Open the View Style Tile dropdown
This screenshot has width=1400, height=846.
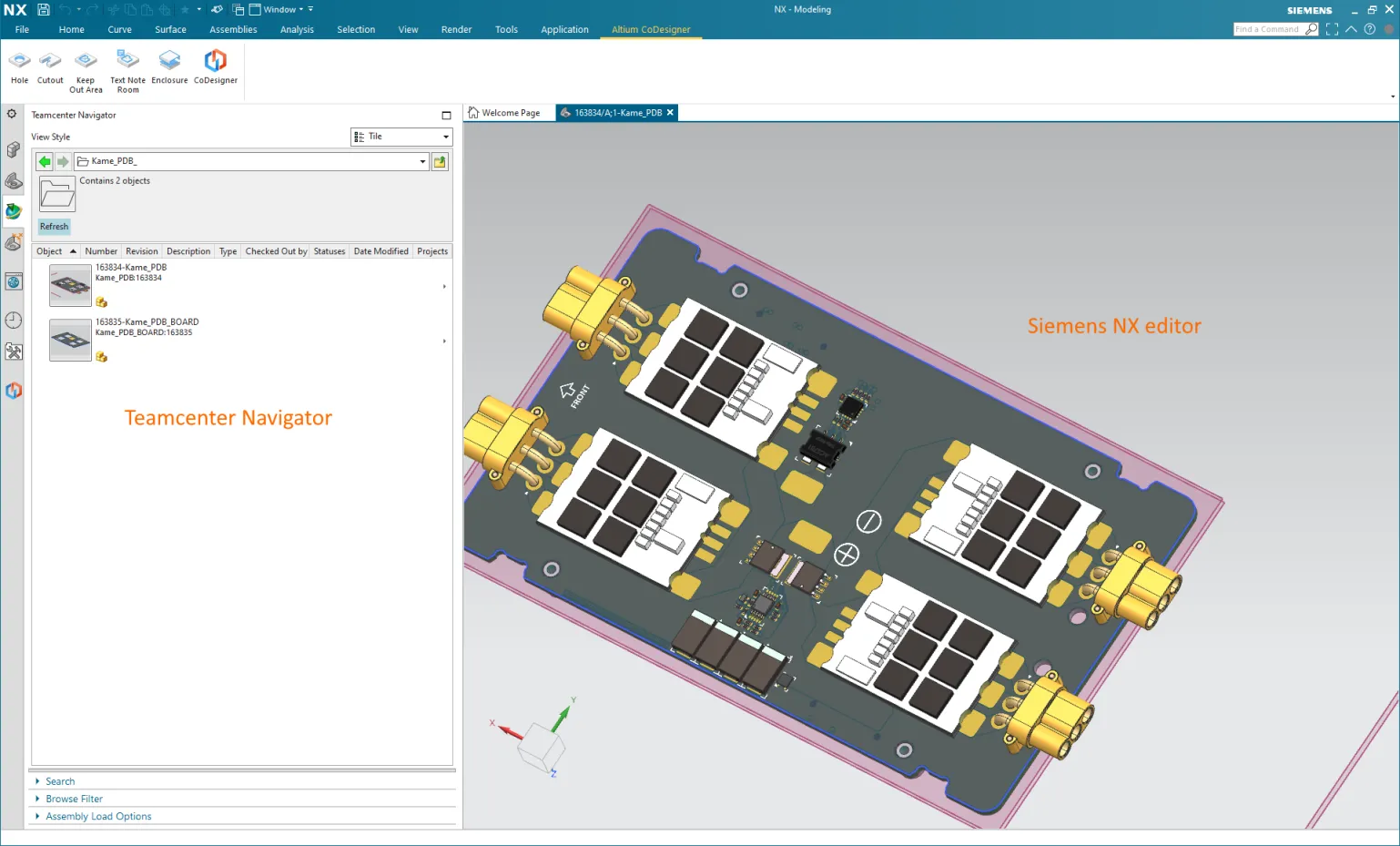pyautogui.click(x=401, y=137)
